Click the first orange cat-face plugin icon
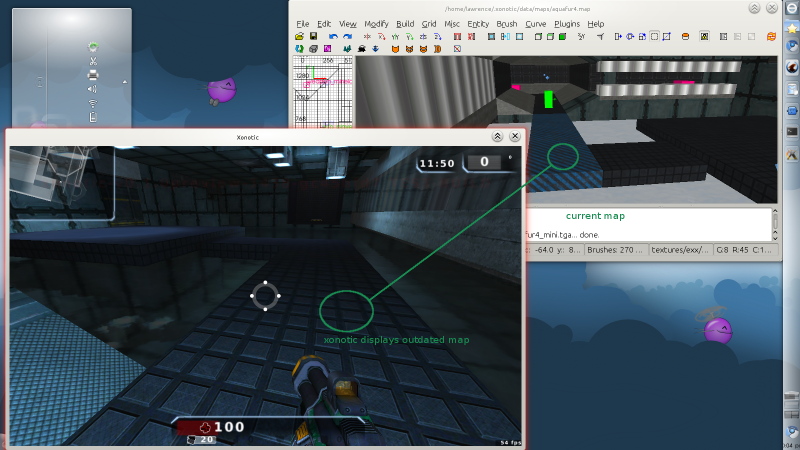Viewport: 800px width, 450px height. (x=395, y=49)
